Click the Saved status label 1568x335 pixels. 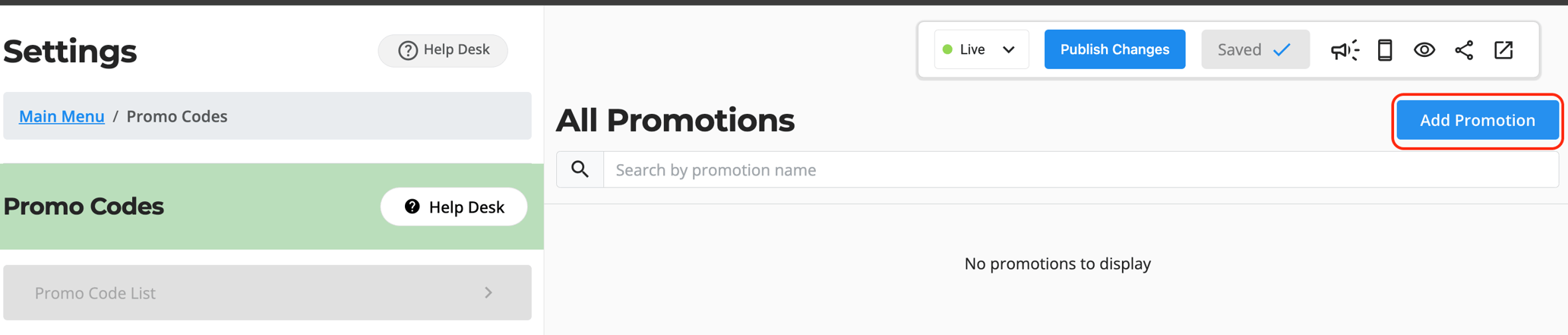1239,49
